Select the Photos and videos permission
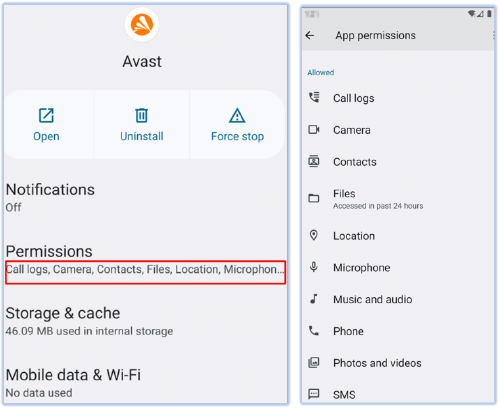 (398, 363)
